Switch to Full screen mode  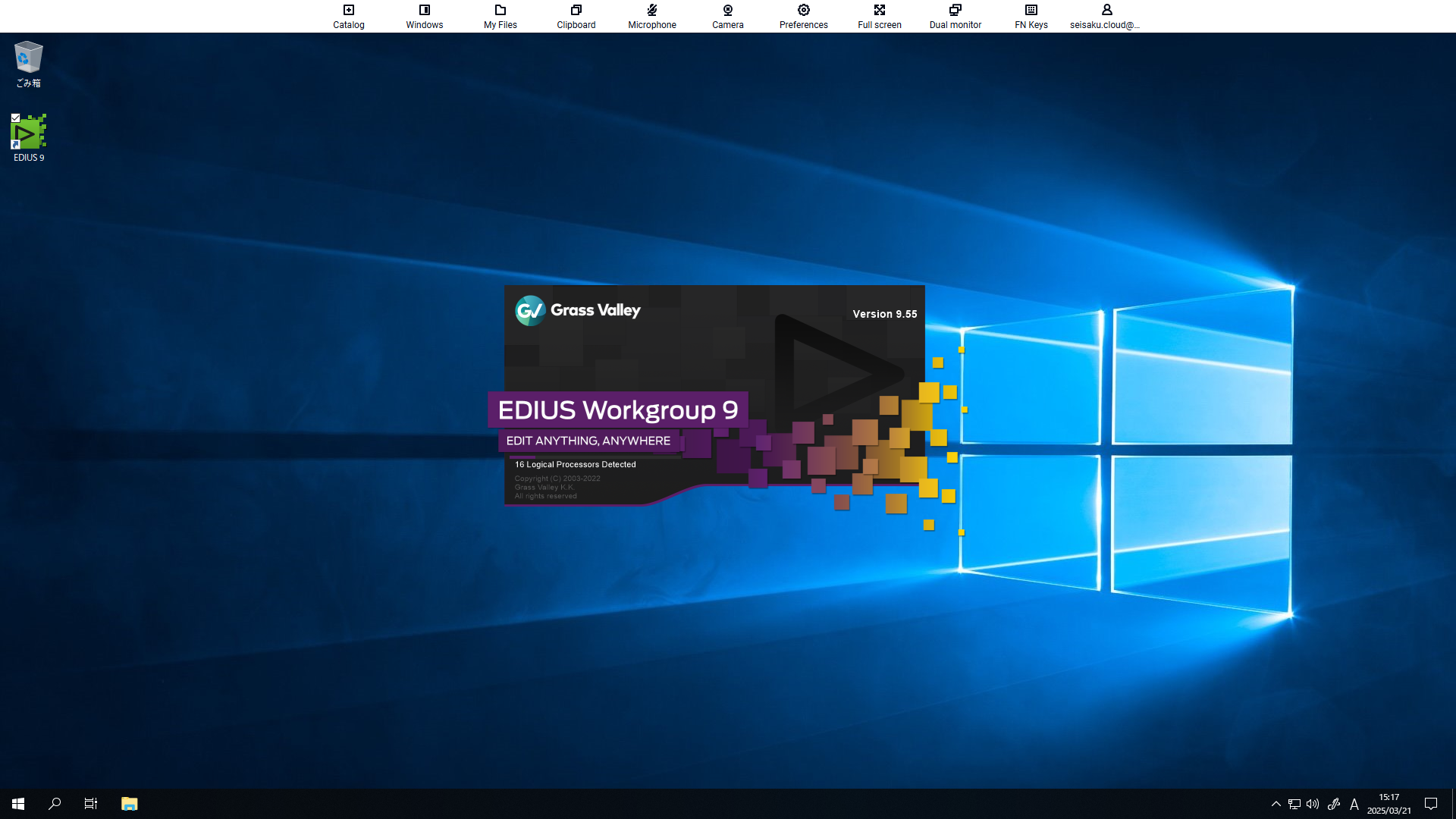pyautogui.click(x=880, y=16)
